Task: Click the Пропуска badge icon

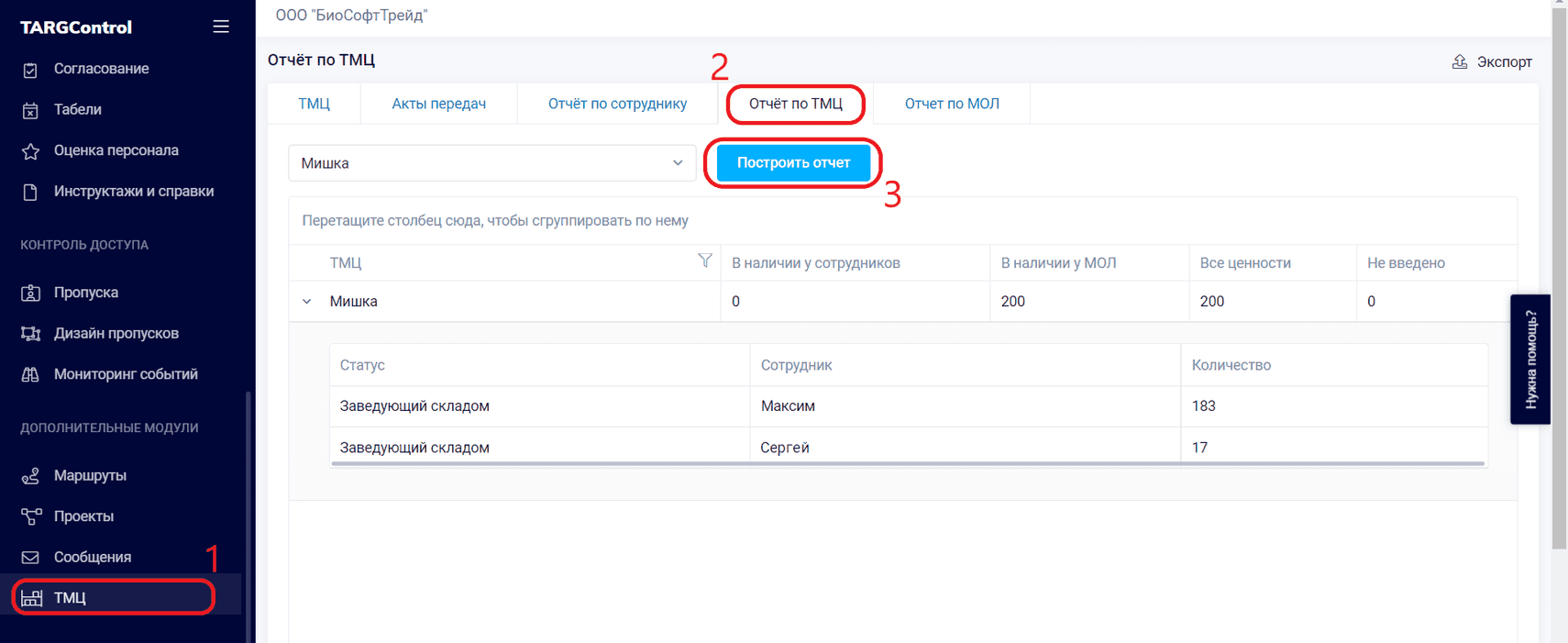Action: 30,293
